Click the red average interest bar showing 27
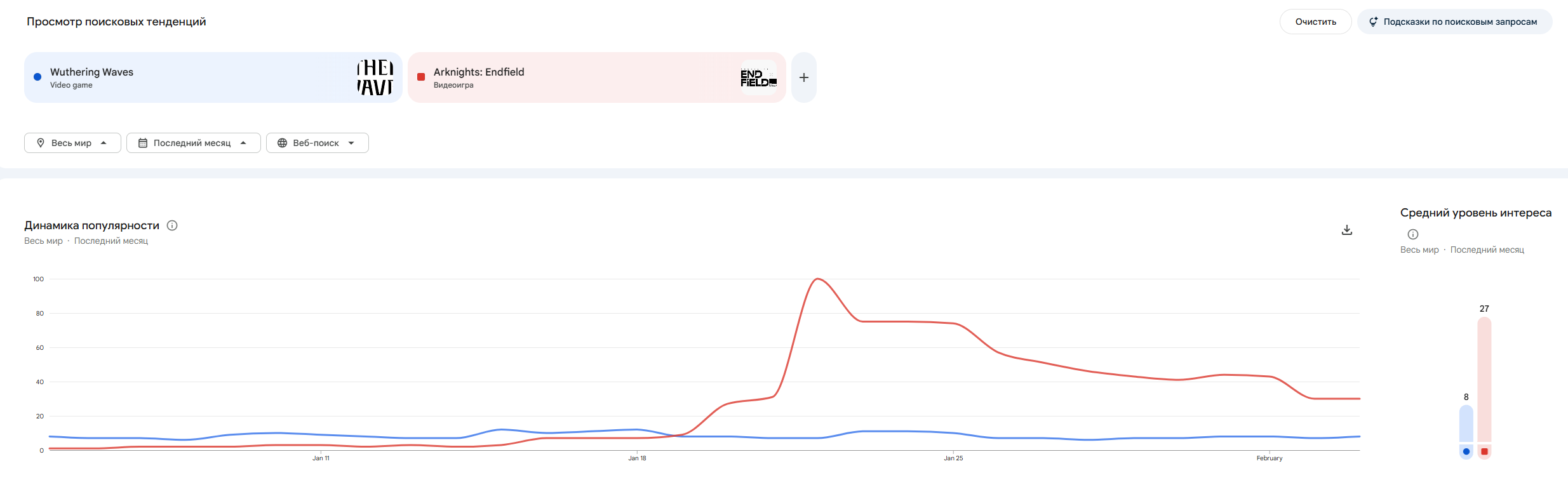This screenshot has height=480, width=1568. point(1484,380)
